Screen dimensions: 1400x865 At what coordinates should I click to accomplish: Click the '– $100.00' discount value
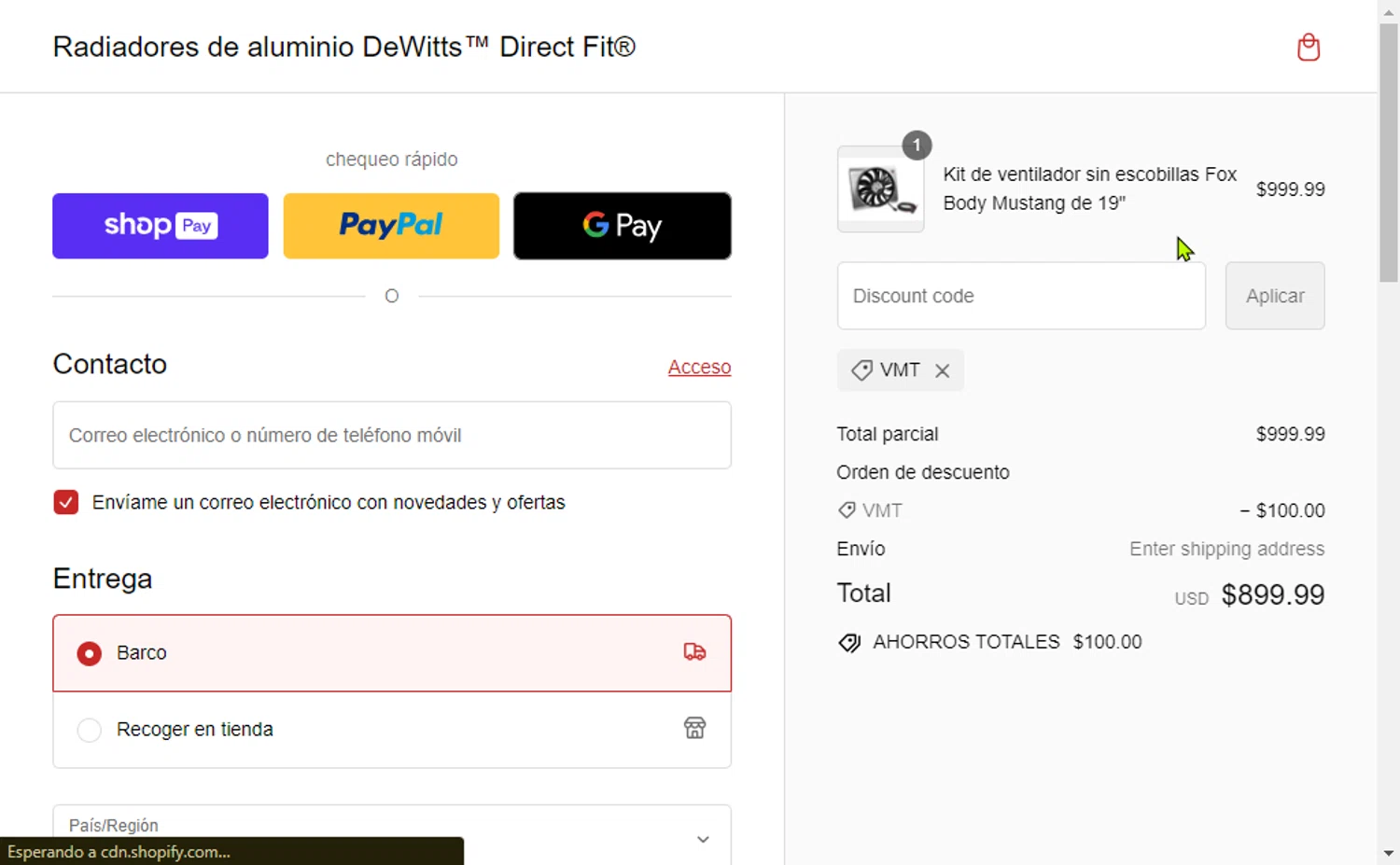[1282, 510]
